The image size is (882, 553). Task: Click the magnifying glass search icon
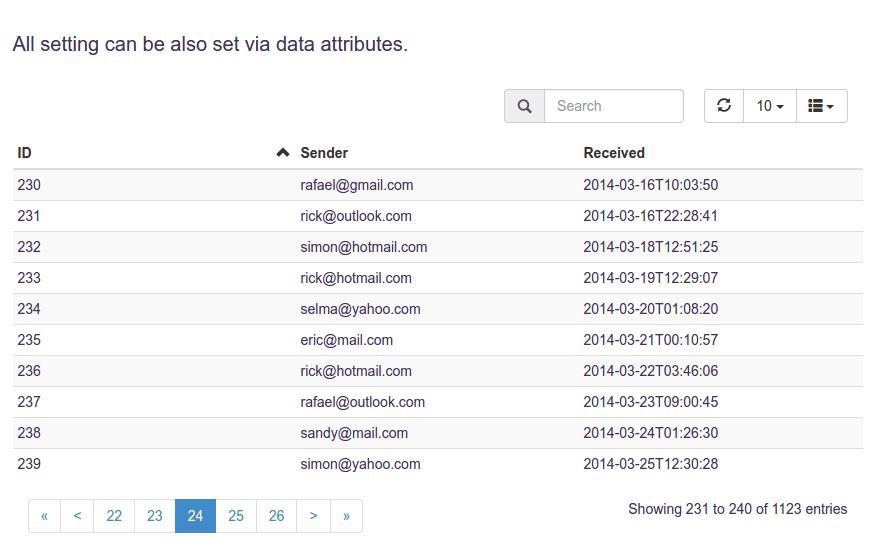[x=524, y=106]
